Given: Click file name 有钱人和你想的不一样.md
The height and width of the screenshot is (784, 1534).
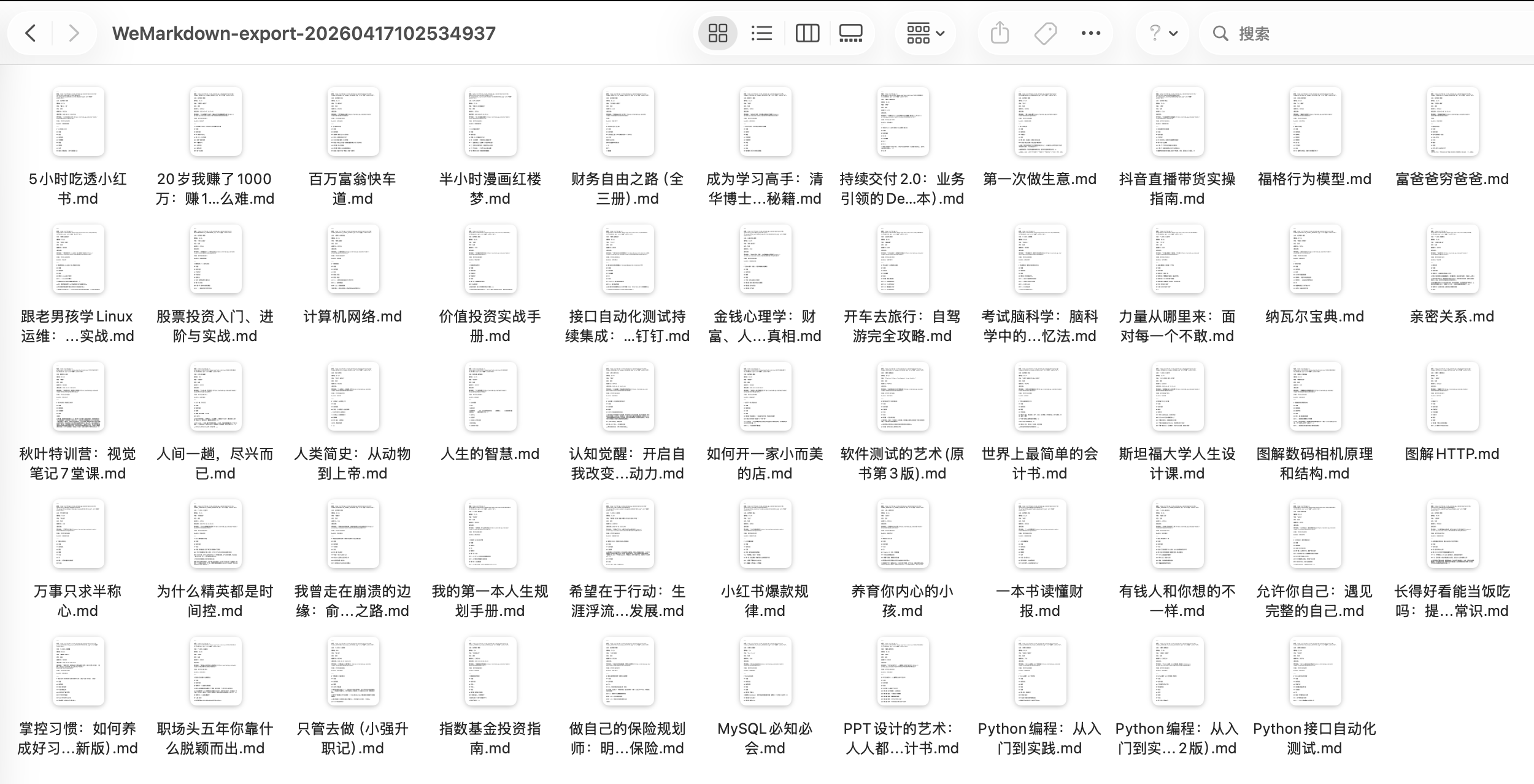Looking at the screenshot, I should click(1177, 601).
